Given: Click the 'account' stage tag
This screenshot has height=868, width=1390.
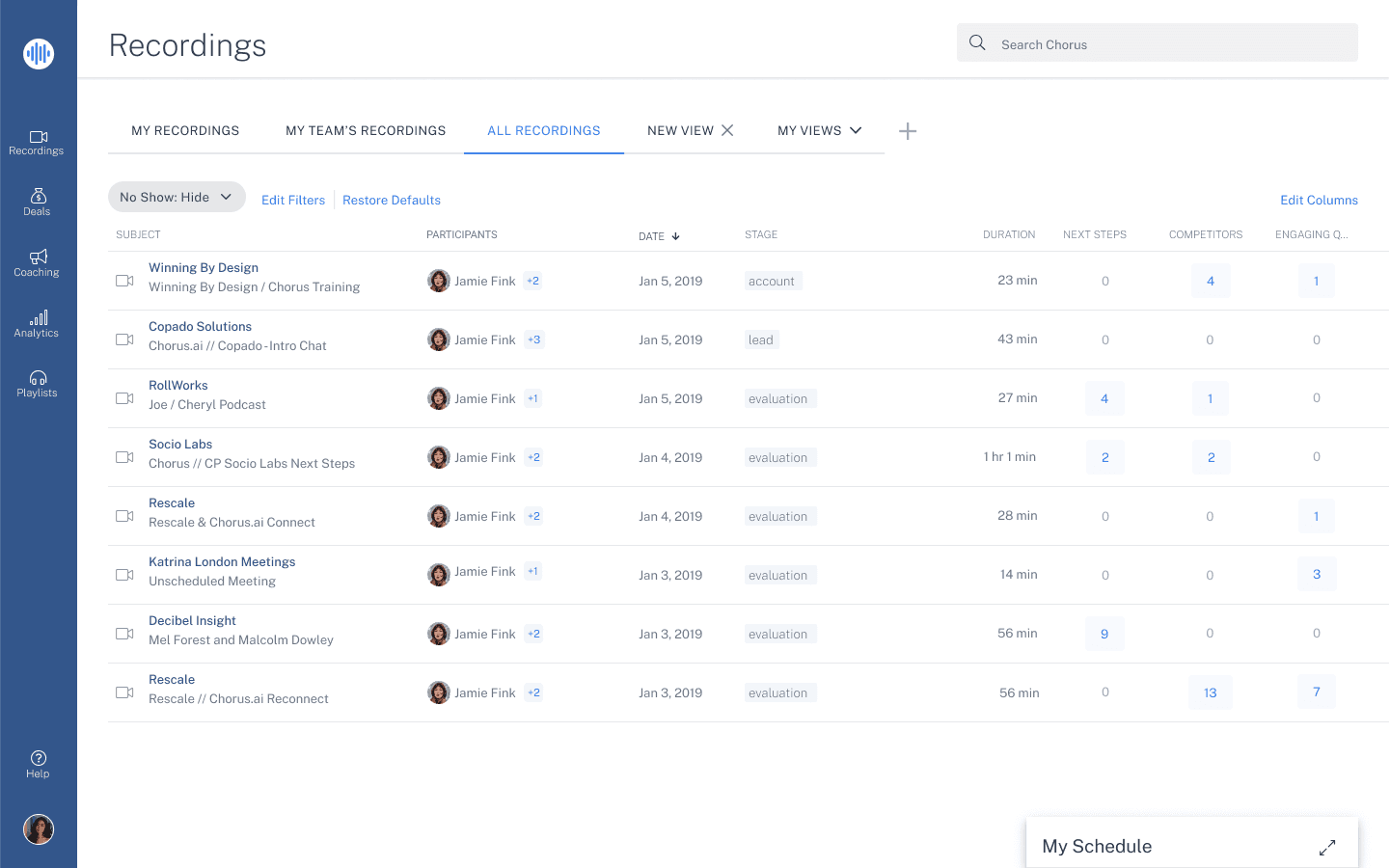Looking at the screenshot, I should click(x=773, y=281).
